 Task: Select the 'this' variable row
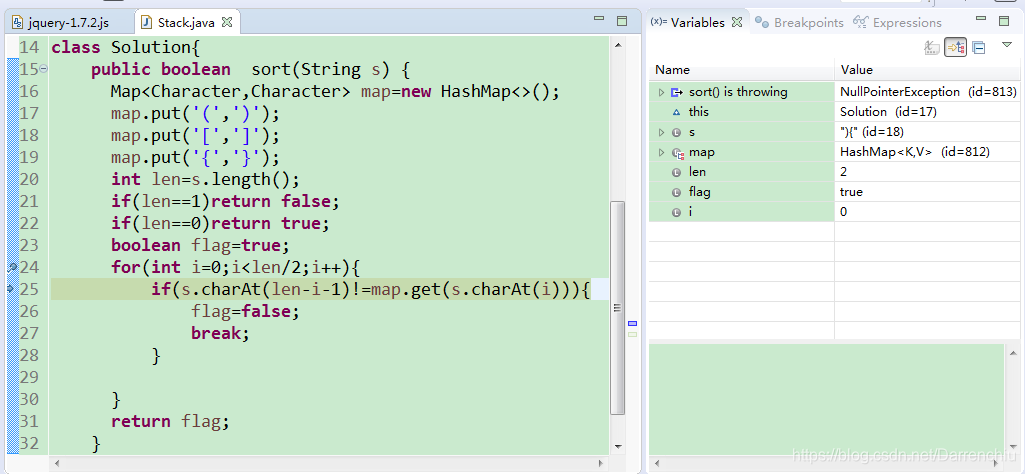(833, 112)
